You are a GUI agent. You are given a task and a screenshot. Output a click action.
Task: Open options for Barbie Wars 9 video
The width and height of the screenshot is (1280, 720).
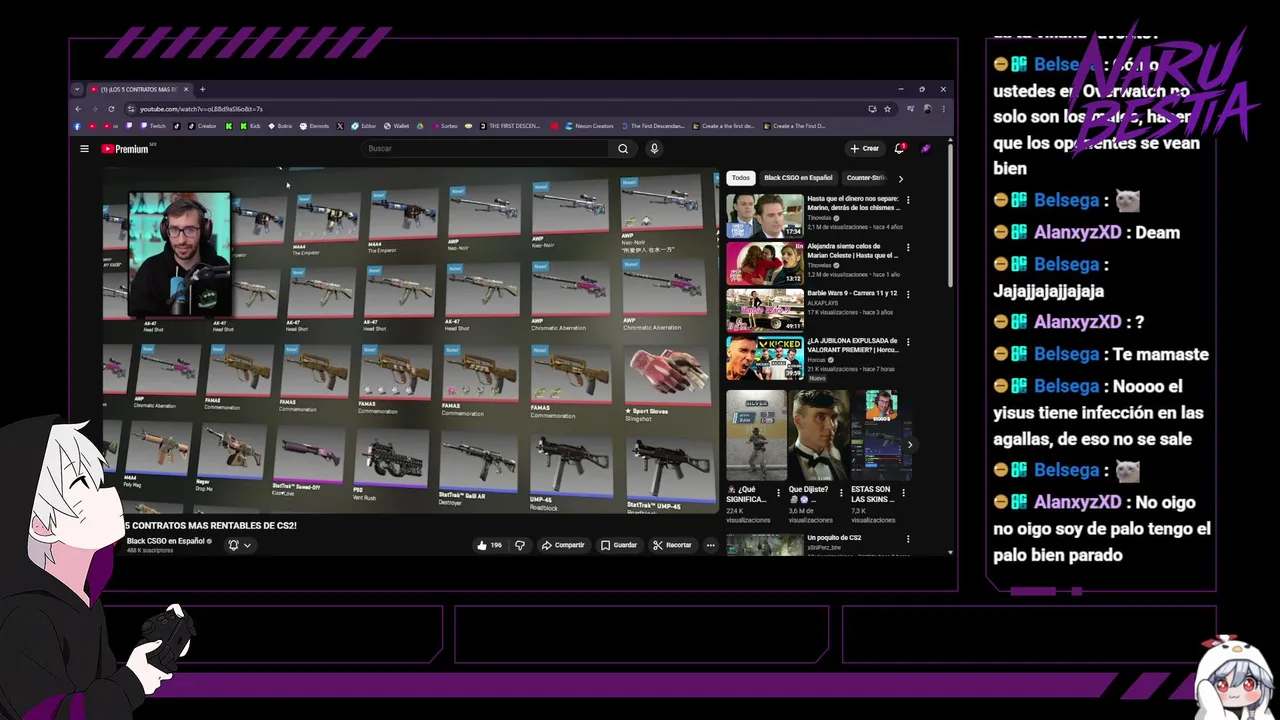[x=908, y=294]
